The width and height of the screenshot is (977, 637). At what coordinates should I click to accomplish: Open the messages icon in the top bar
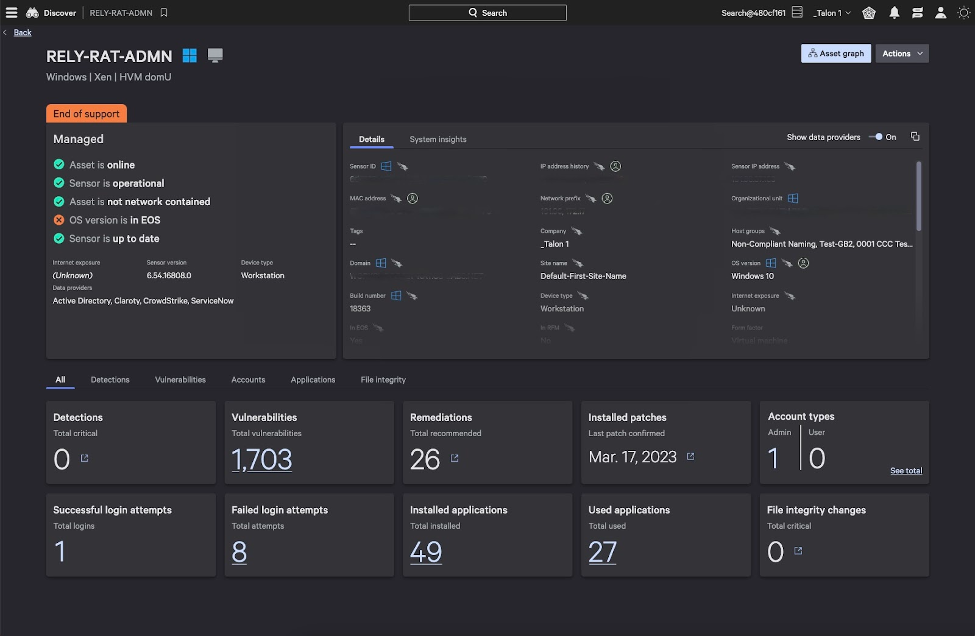(917, 12)
